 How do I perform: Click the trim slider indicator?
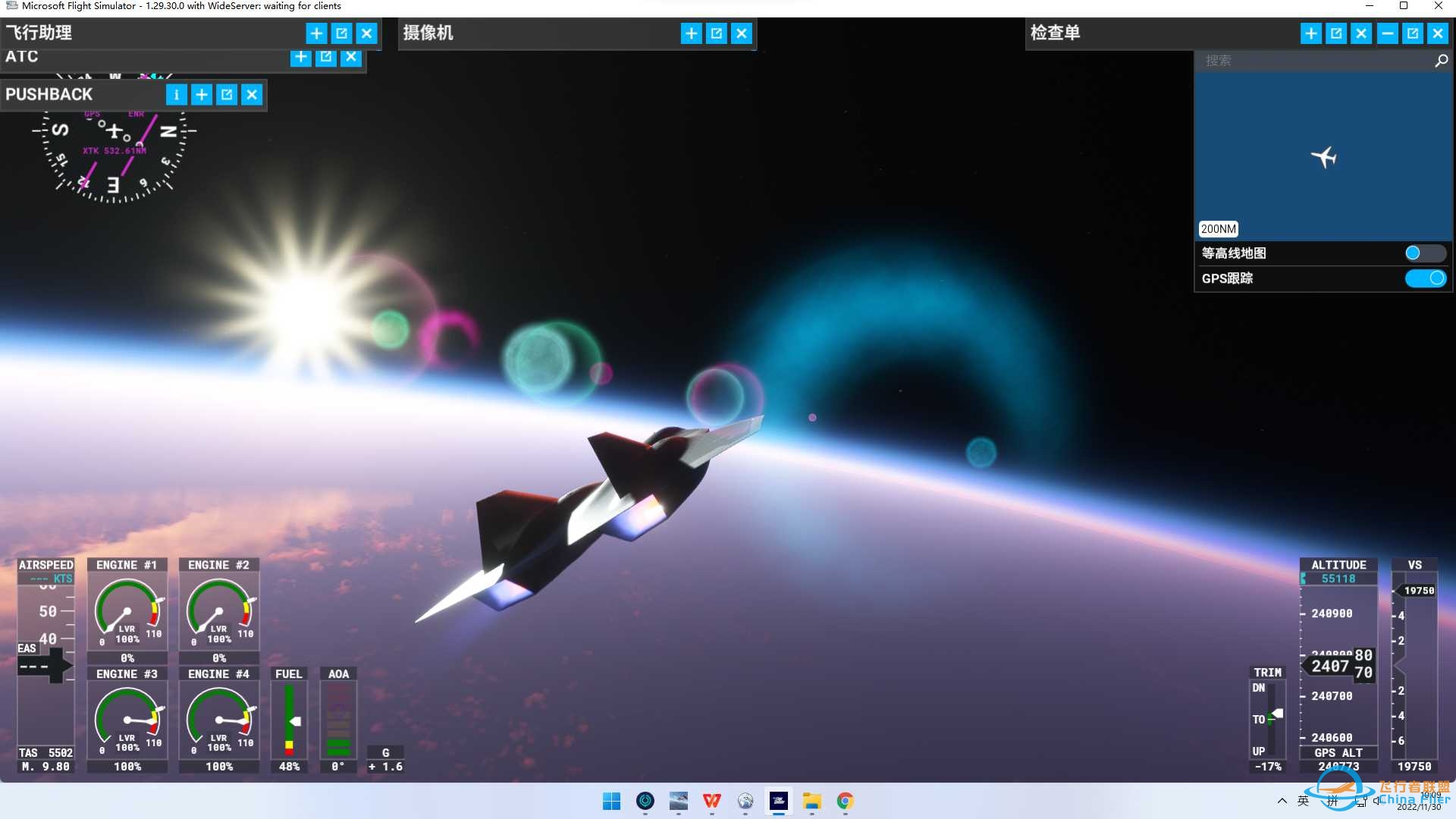pyautogui.click(x=1277, y=714)
